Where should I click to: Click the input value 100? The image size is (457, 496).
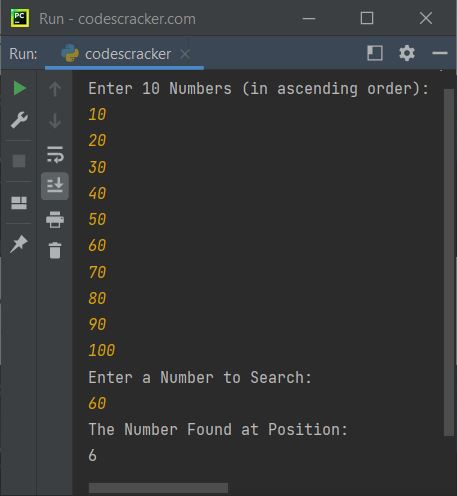pyautogui.click(x=102, y=350)
